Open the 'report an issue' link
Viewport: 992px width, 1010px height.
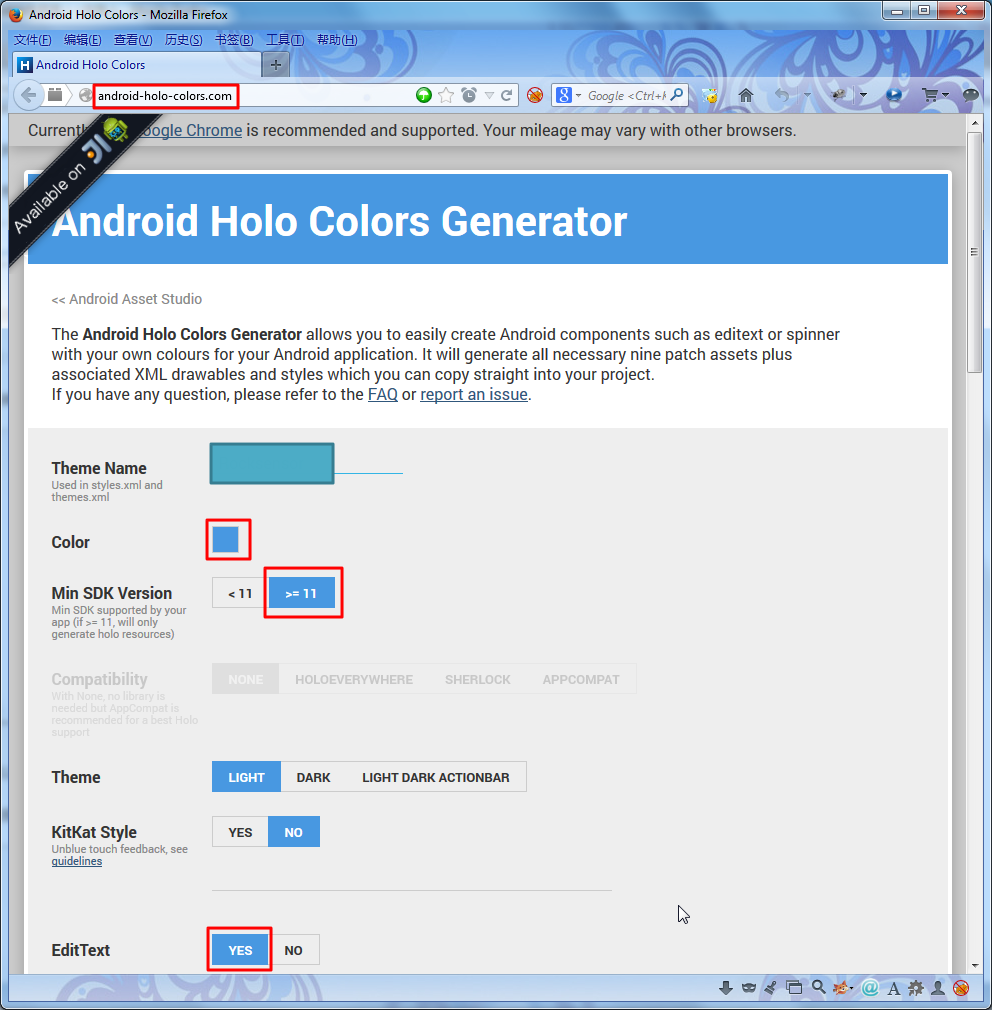click(474, 394)
